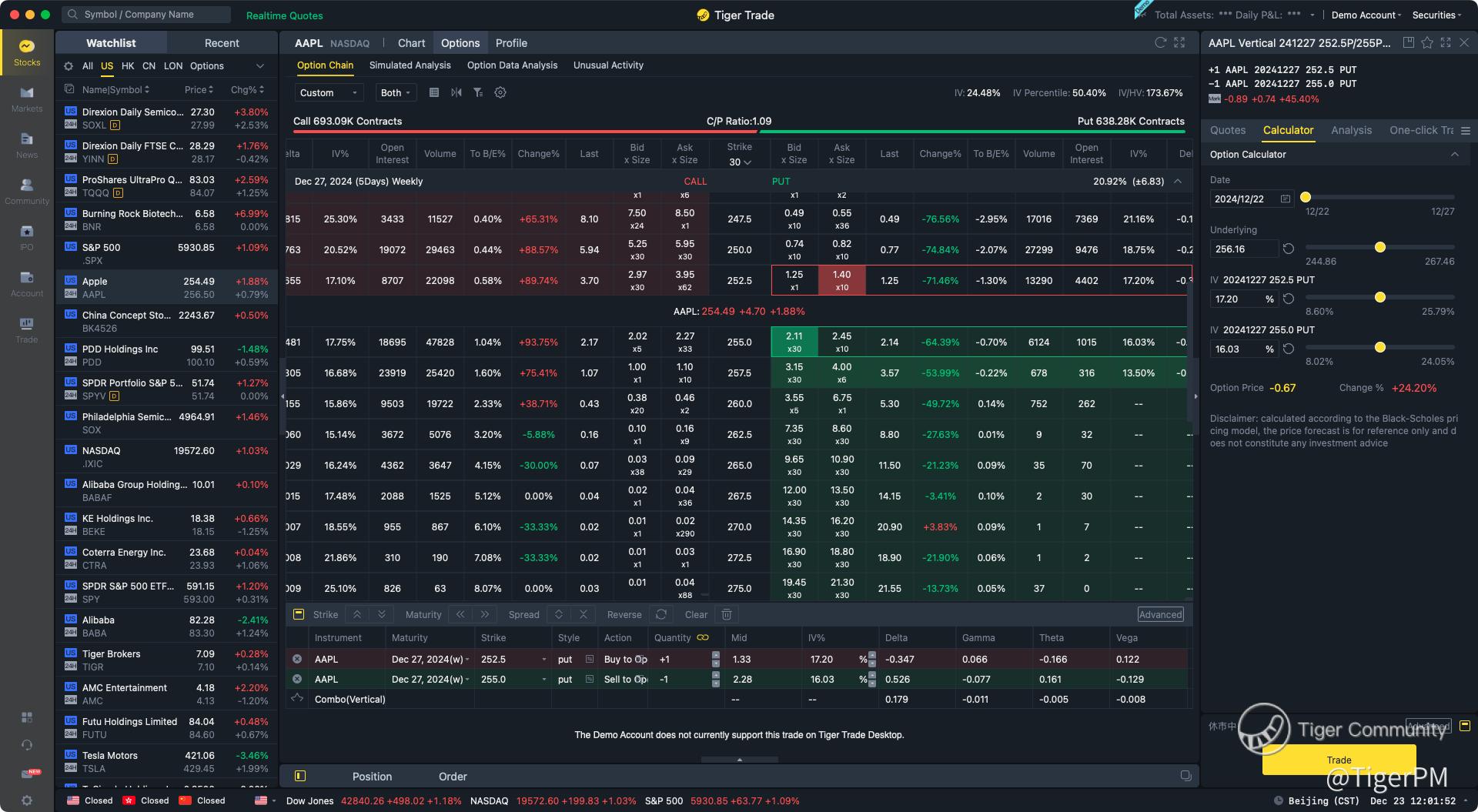
Task: Clear strategy legs with trash icon
Action: 726,614
